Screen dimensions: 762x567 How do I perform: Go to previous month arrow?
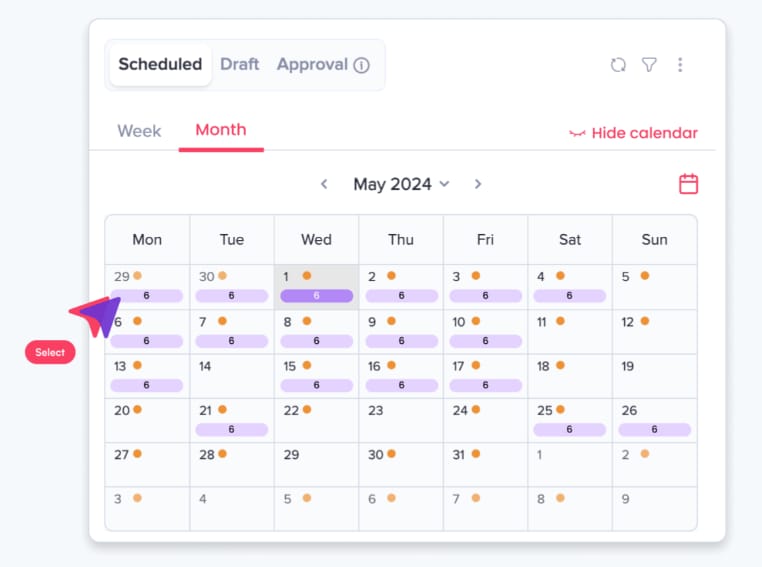point(324,184)
